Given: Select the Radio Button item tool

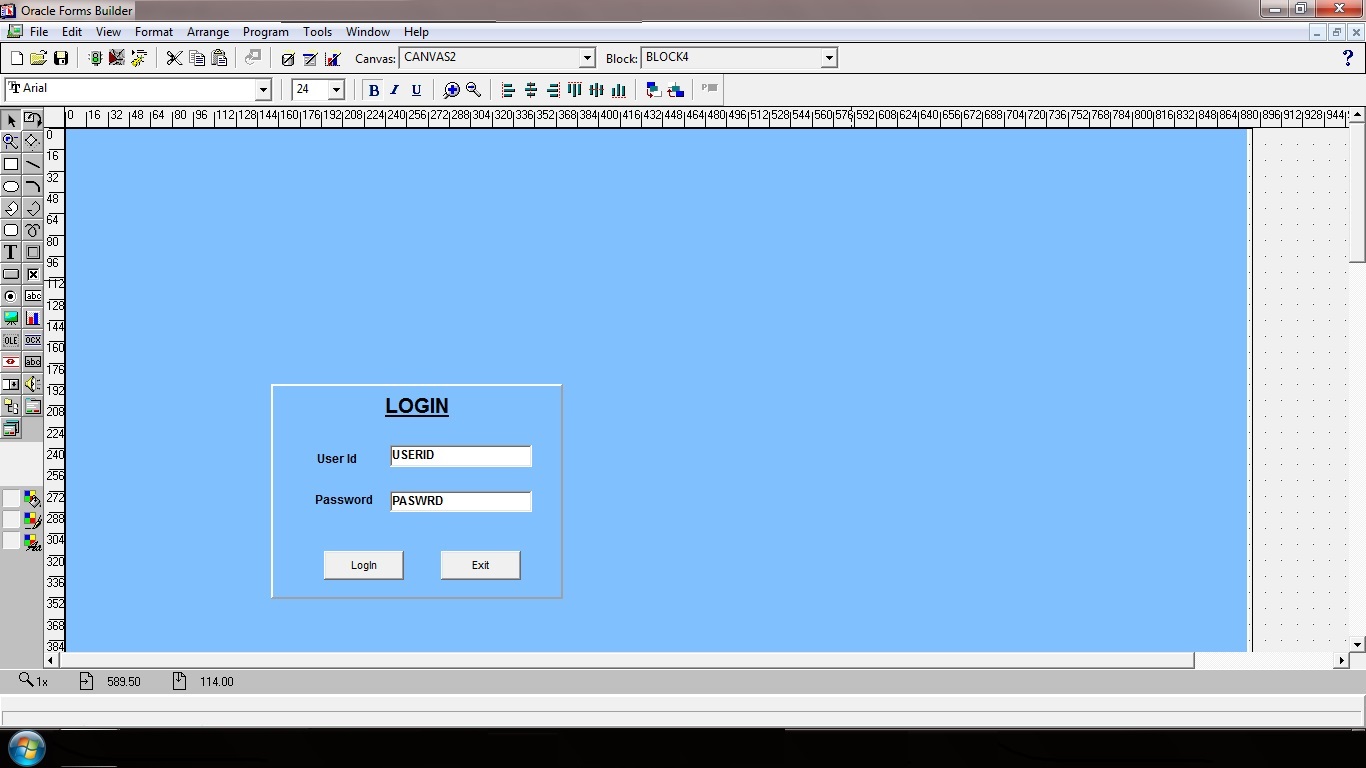Looking at the screenshot, I should (x=10, y=296).
